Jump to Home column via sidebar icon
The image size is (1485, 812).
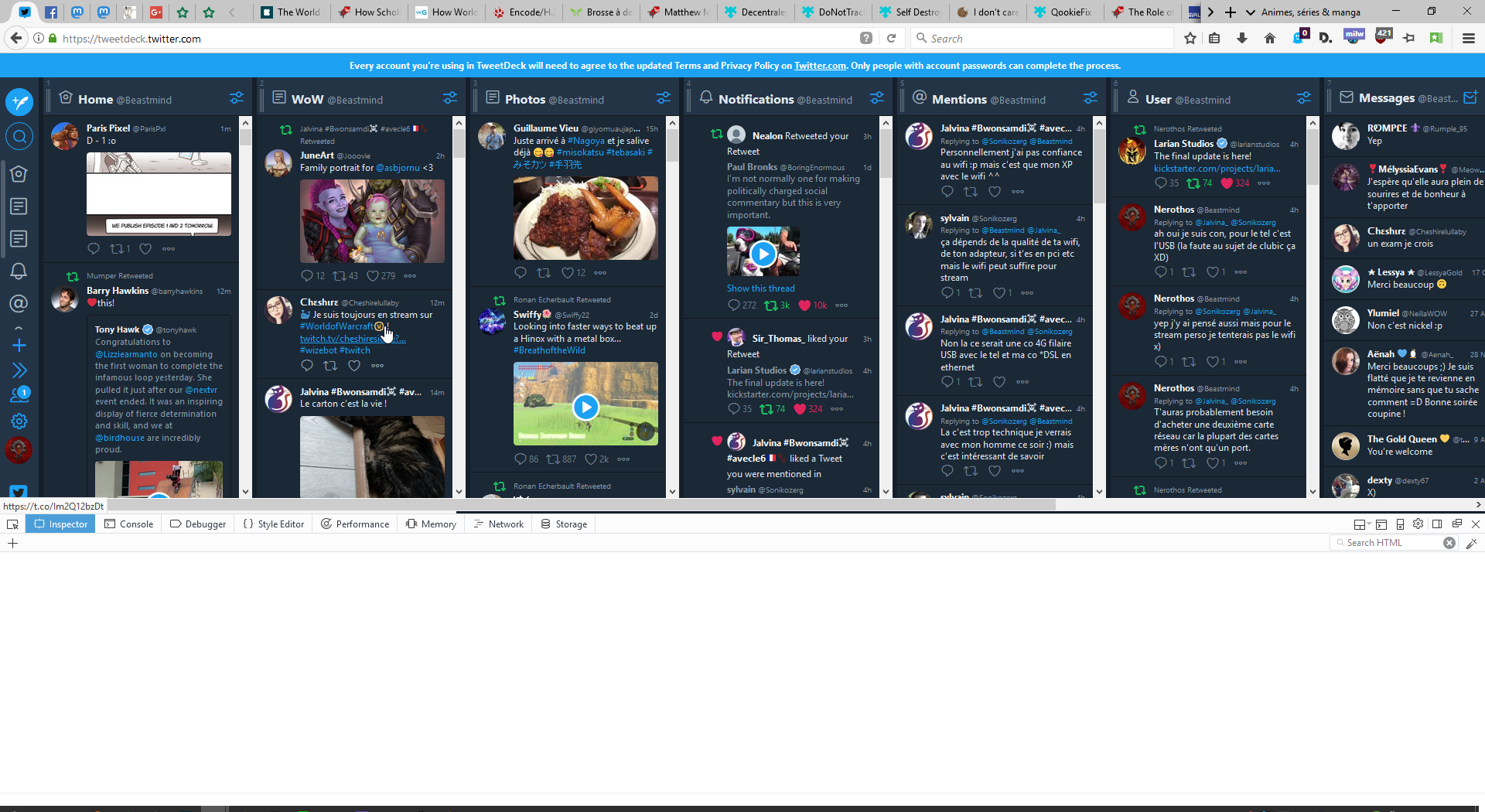pyautogui.click(x=19, y=174)
